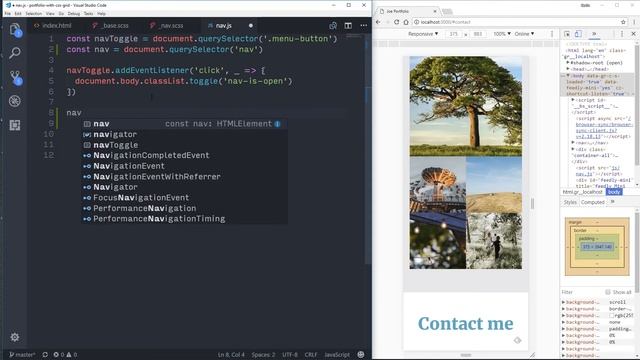Screen dimensions: 640x360
Task: Click the inspect element picker in DevTools
Action: (567, 34)
